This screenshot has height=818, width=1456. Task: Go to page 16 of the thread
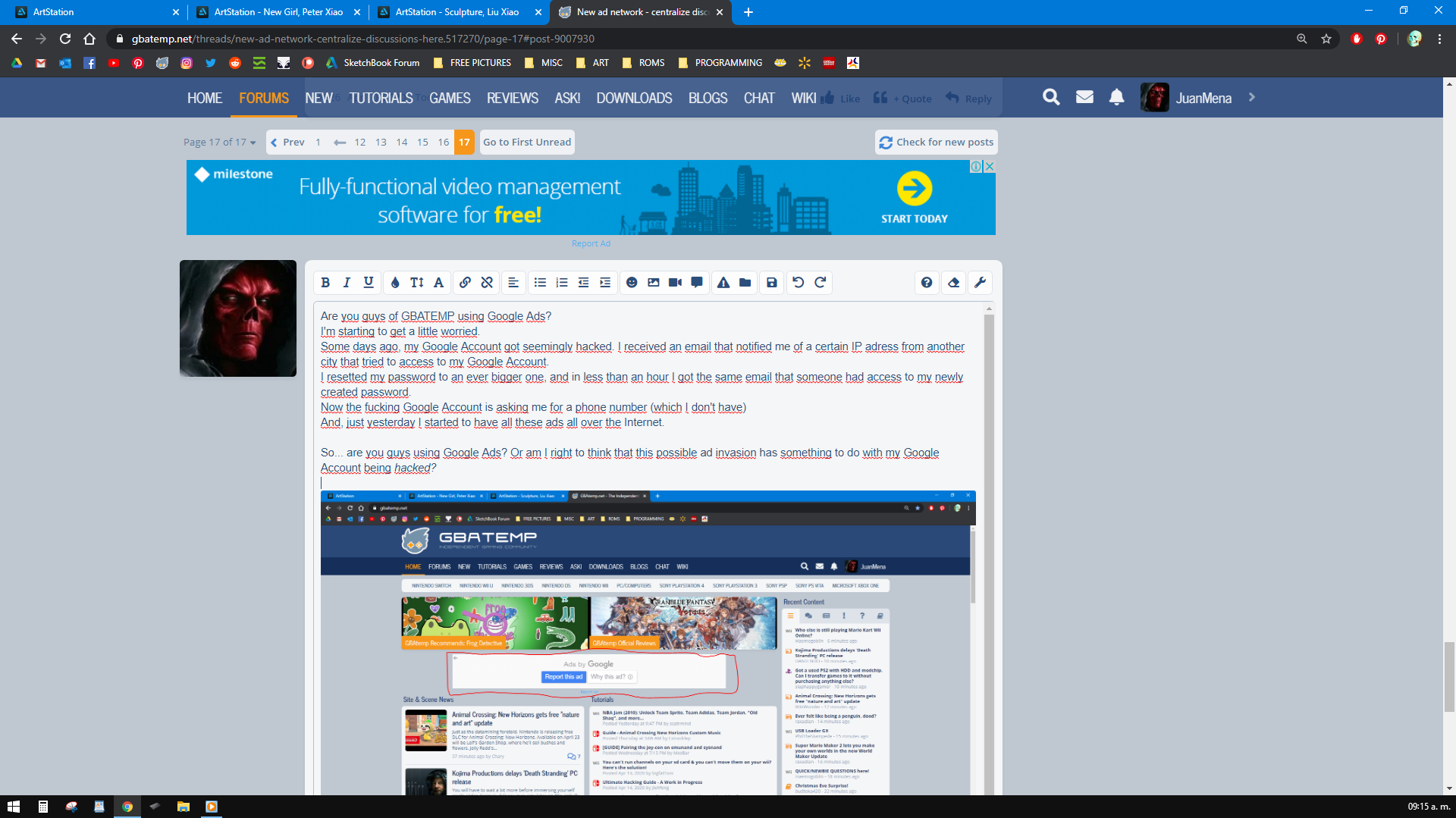[x=444, y=142]
